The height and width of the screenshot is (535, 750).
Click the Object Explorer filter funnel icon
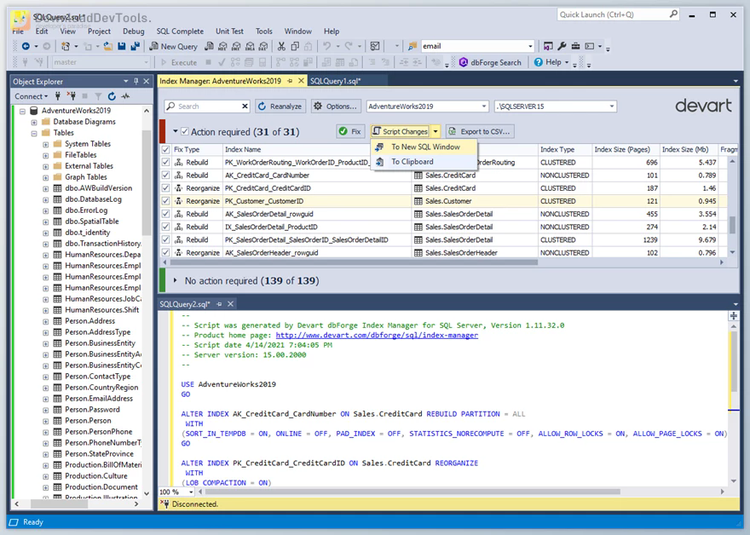point(98,96)
